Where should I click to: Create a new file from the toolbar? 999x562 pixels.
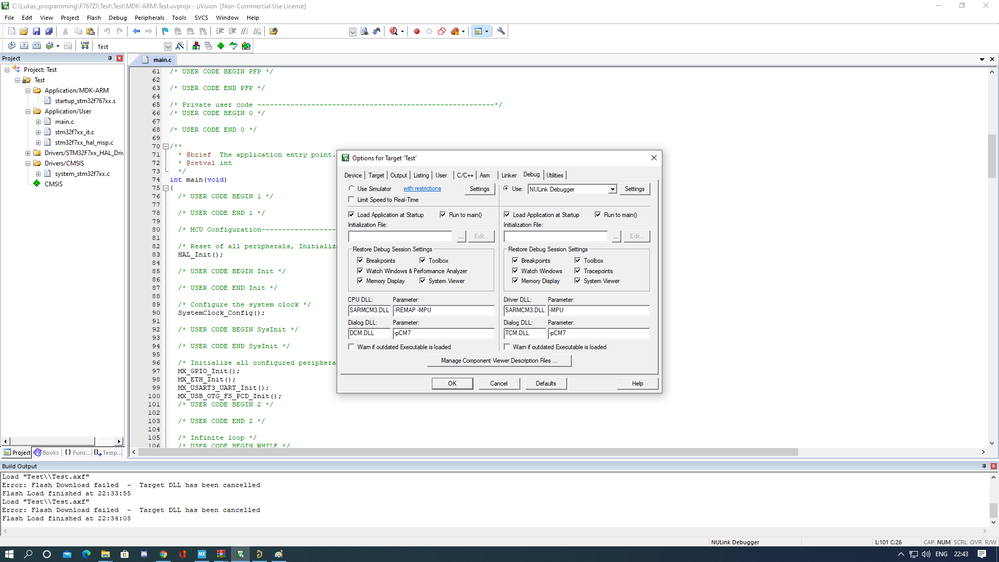click(x=11, y=31)
